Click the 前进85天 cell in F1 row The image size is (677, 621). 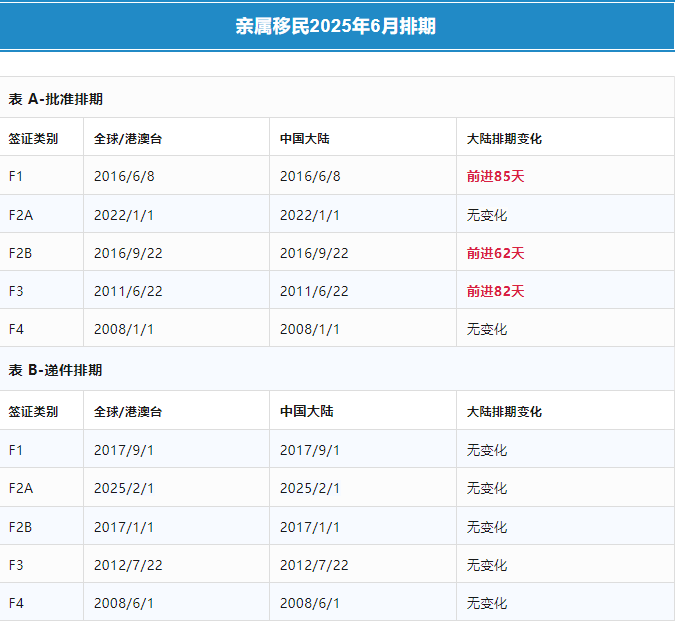click(495, 176)
